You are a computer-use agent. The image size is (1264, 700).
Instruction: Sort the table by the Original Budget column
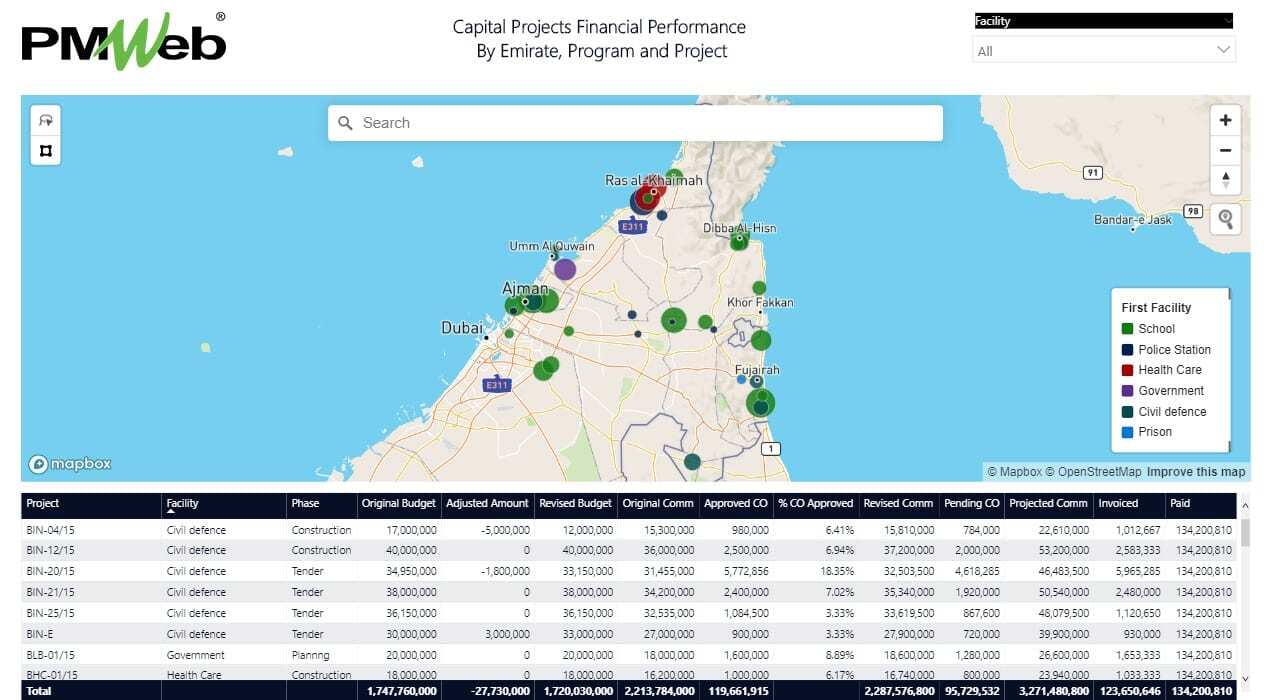tap(397, 504)
